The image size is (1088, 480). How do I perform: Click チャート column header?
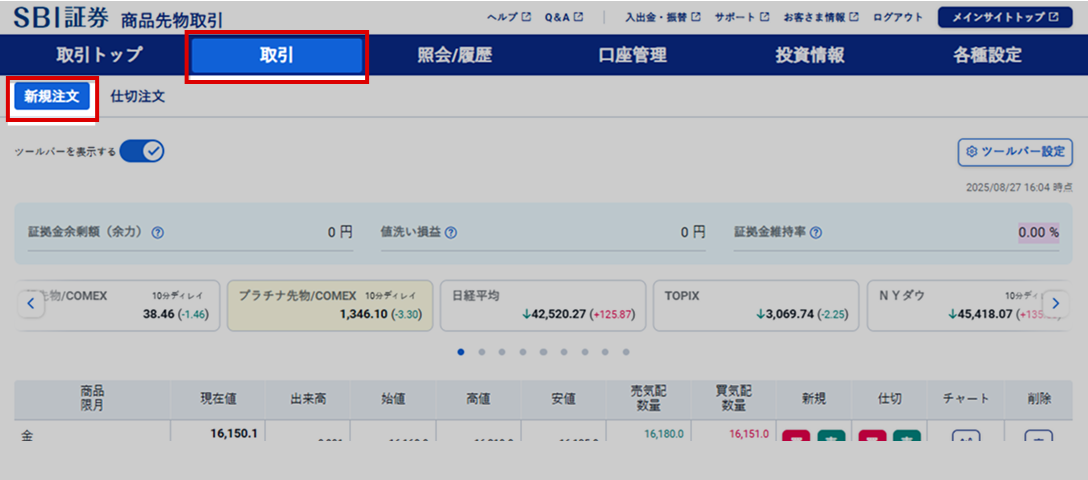pos(966,399)
